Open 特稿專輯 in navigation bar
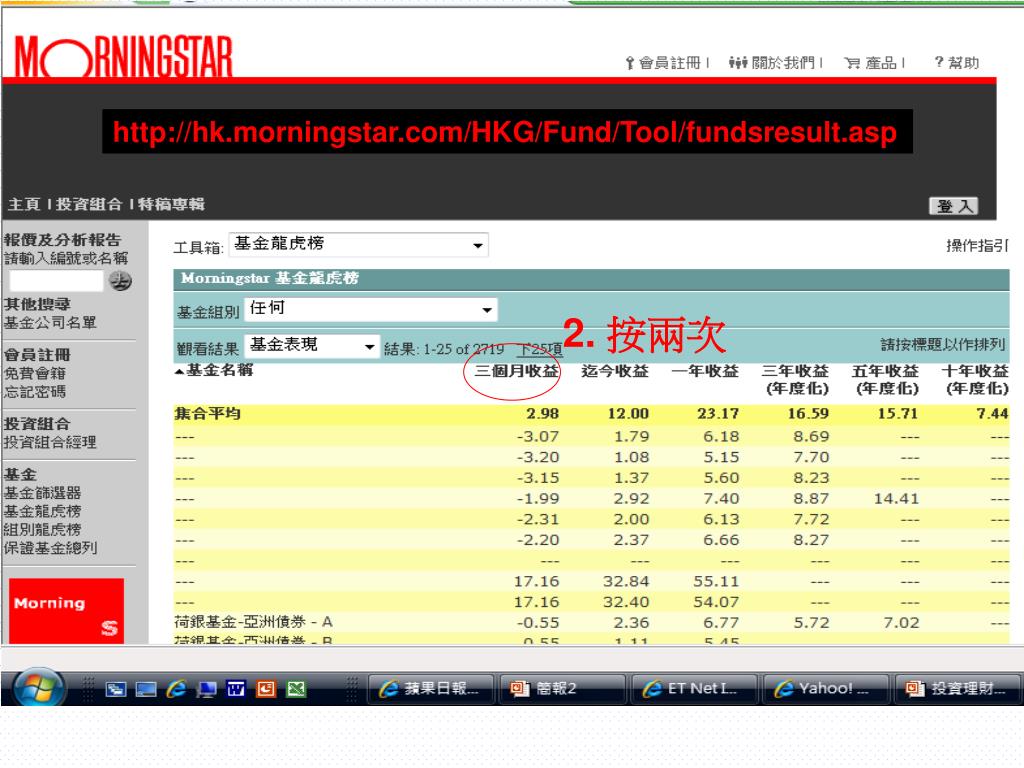 point(171,204)
